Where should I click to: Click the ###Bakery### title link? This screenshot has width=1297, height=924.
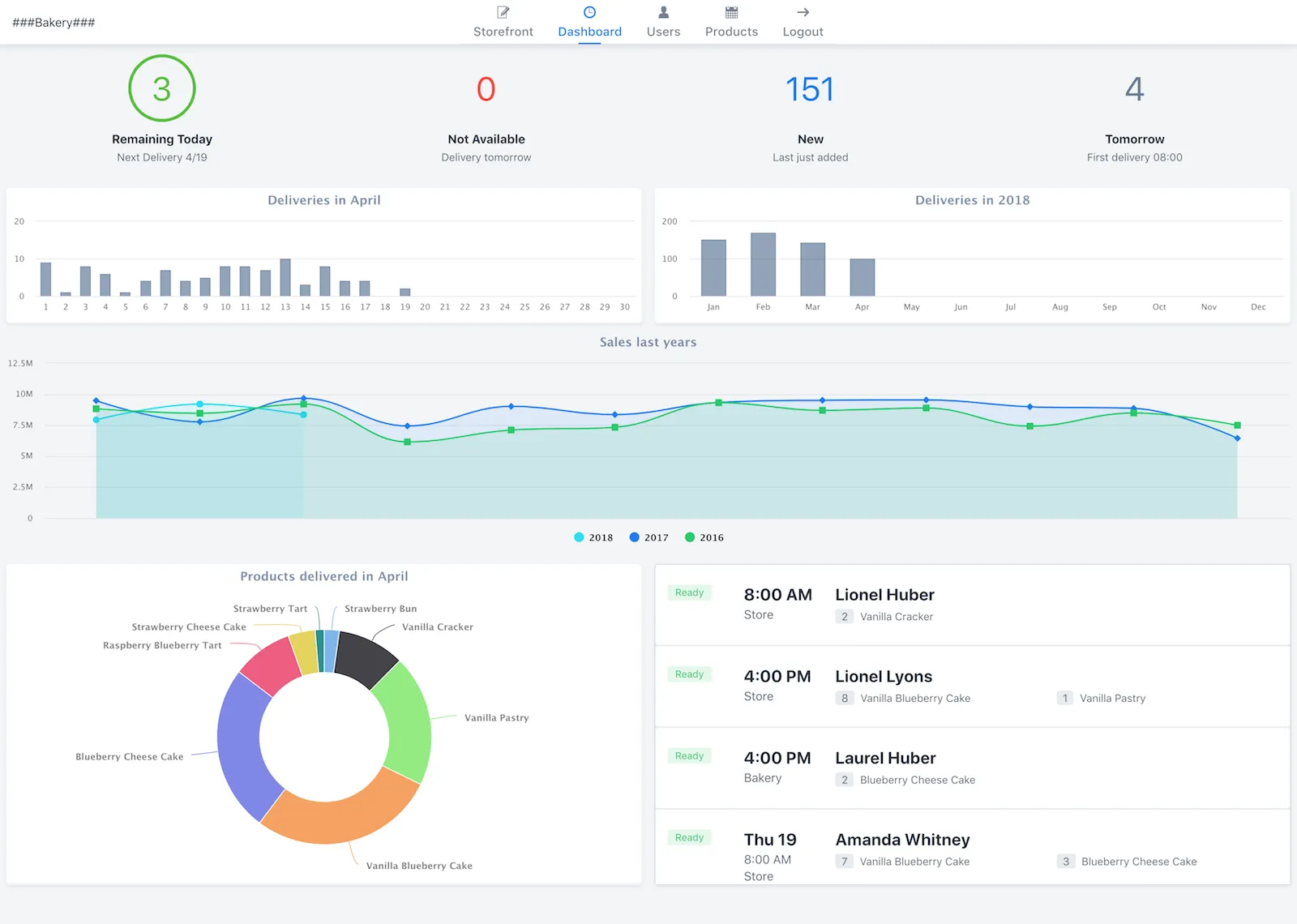point(53,22)
